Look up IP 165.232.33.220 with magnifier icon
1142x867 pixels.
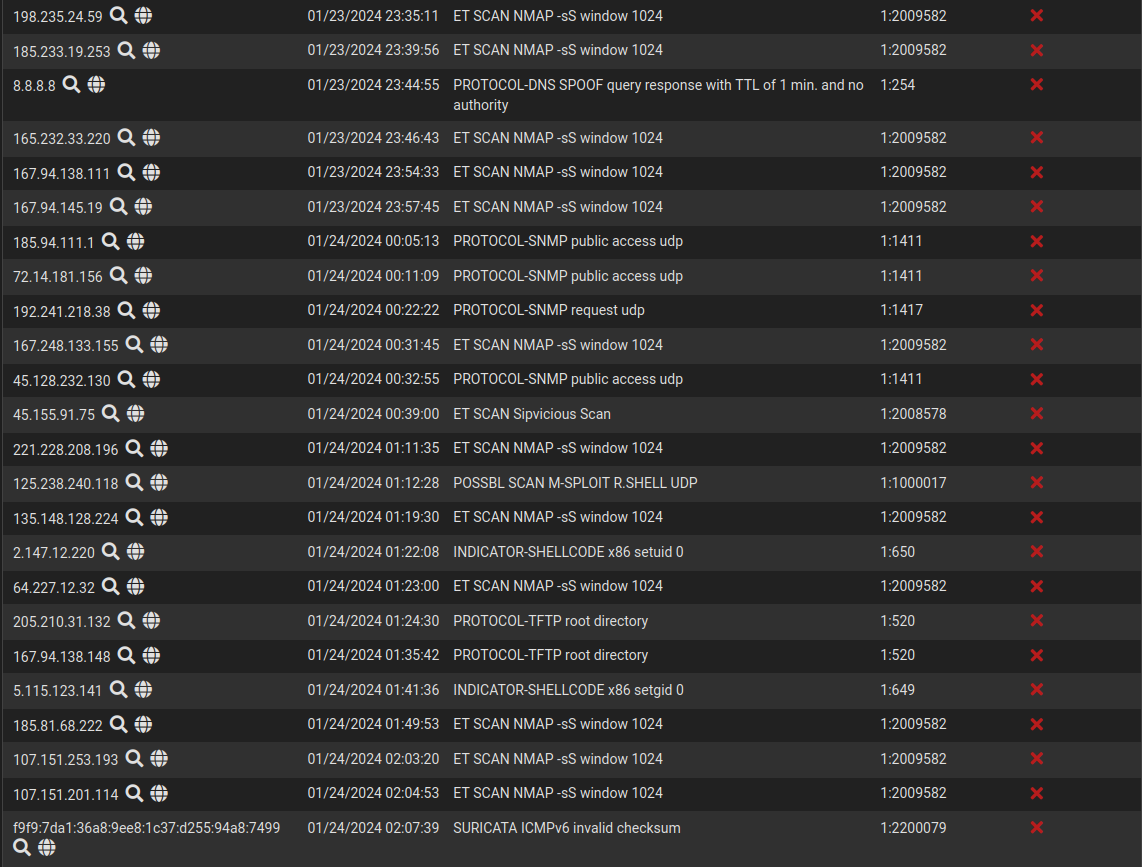pos(126,138)
